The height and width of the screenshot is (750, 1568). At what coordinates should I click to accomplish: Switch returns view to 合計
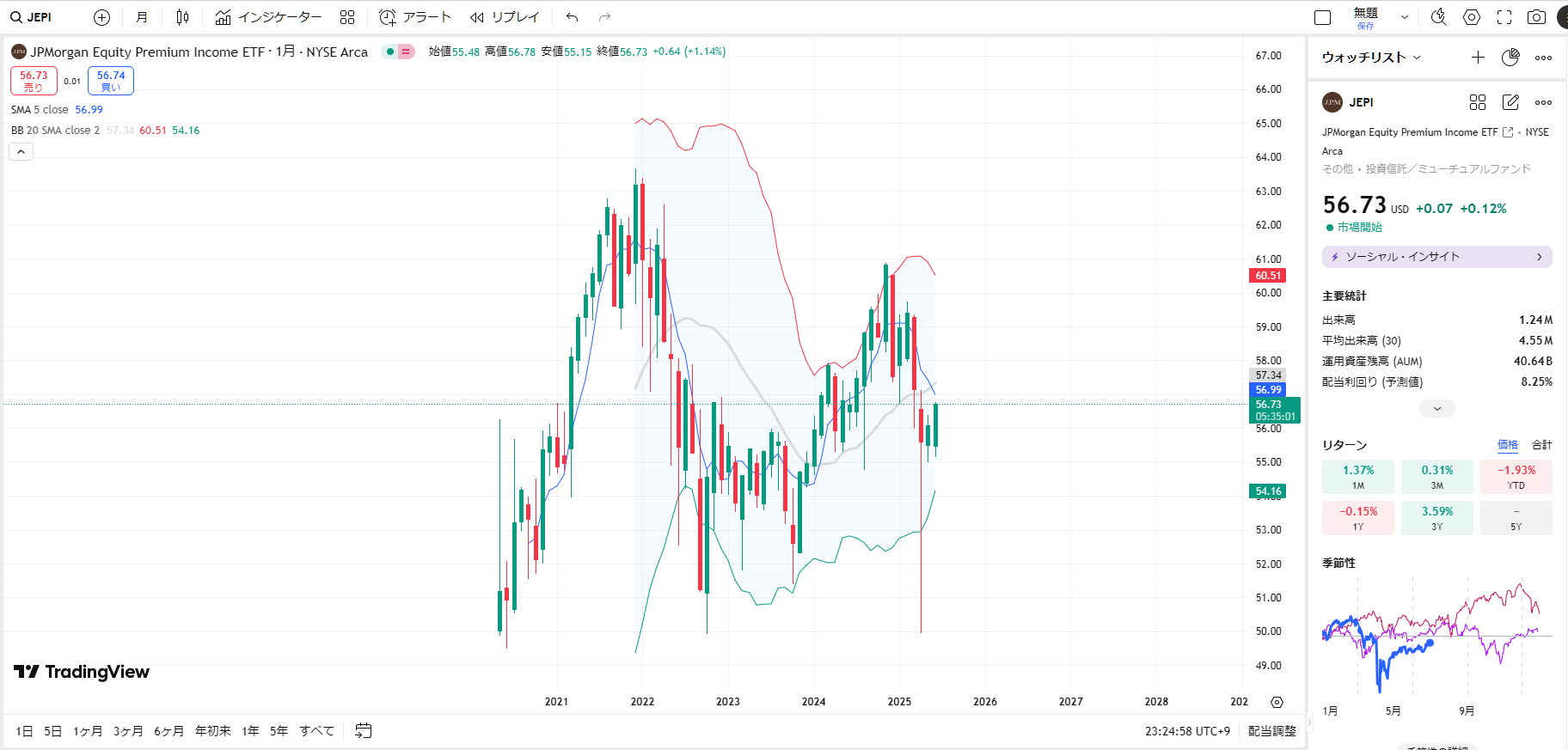pyautogui.click(x=1542, y=445)
